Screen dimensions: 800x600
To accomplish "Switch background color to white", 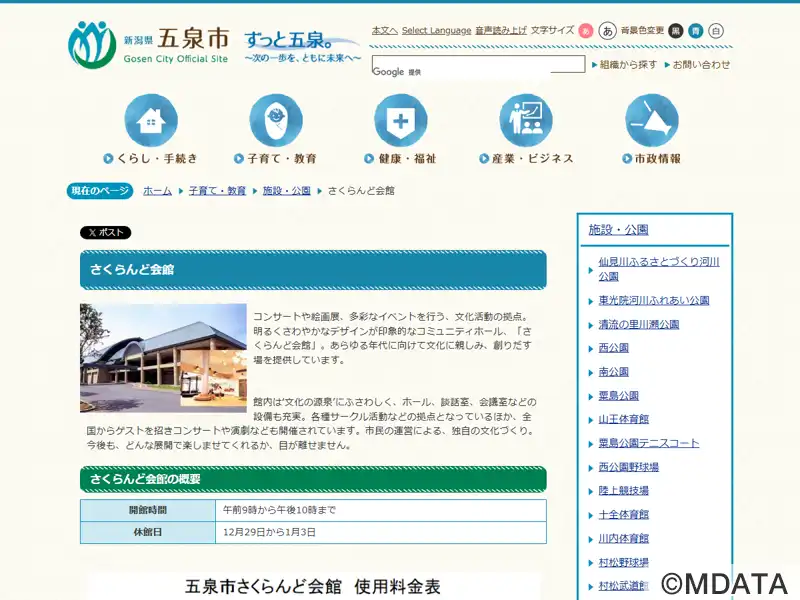I will 716,31.
